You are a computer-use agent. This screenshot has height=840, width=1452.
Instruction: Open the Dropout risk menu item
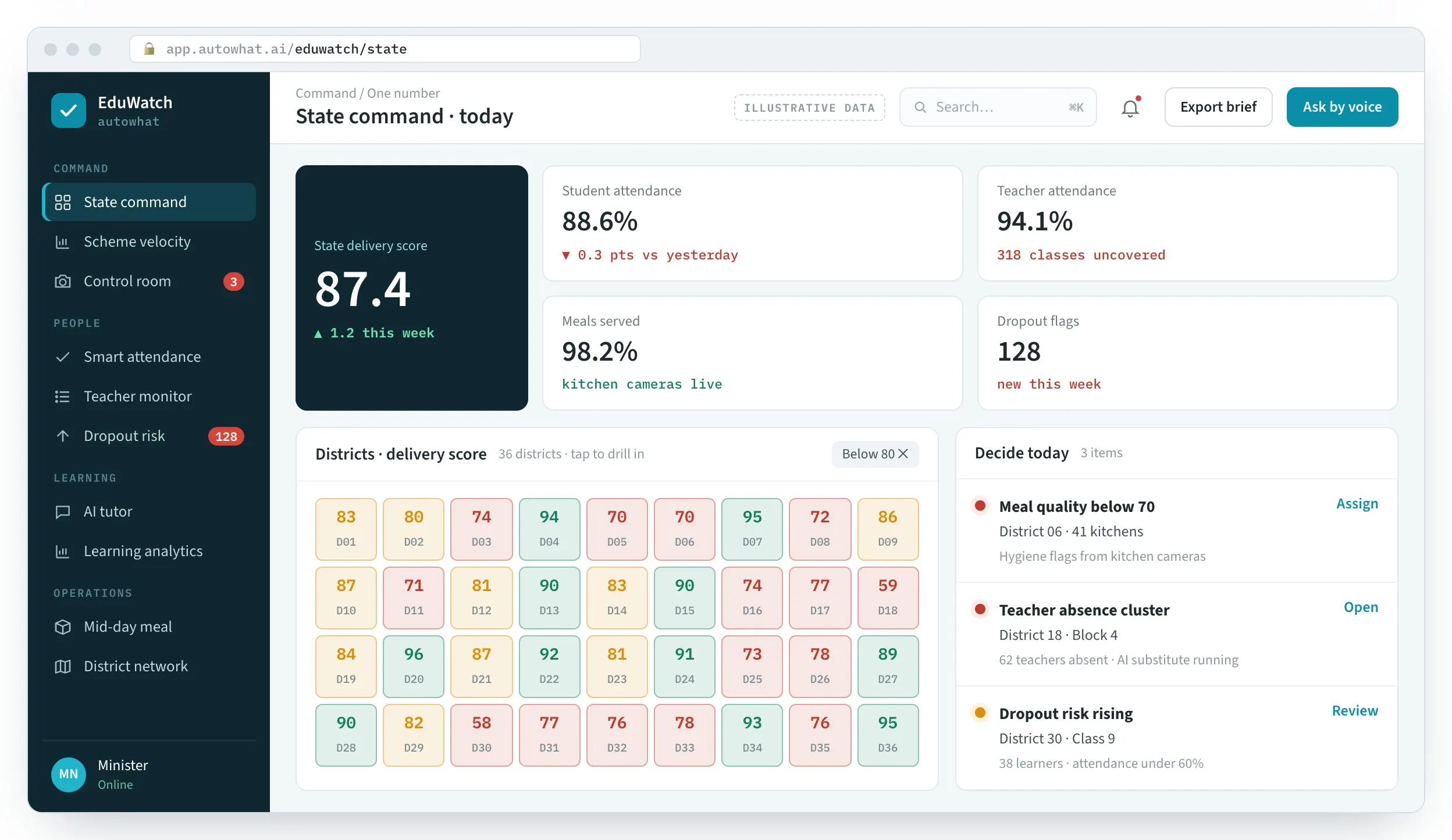[149, 436]
